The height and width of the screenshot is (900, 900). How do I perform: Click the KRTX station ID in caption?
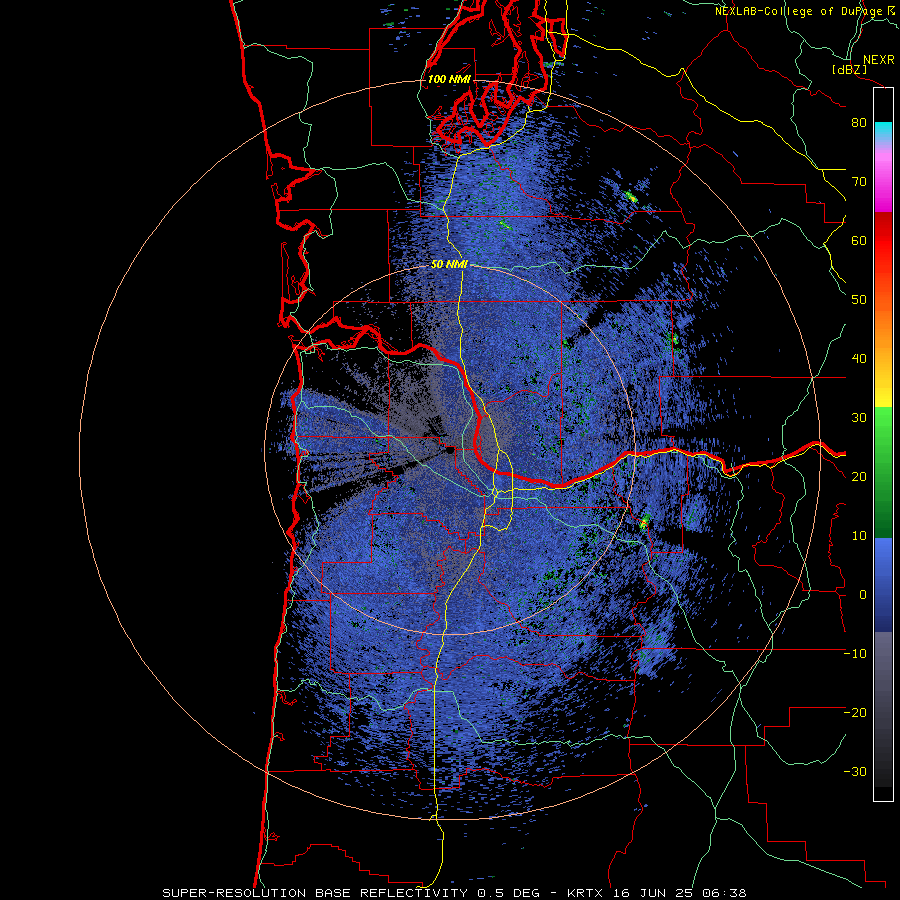coord(586,893)
